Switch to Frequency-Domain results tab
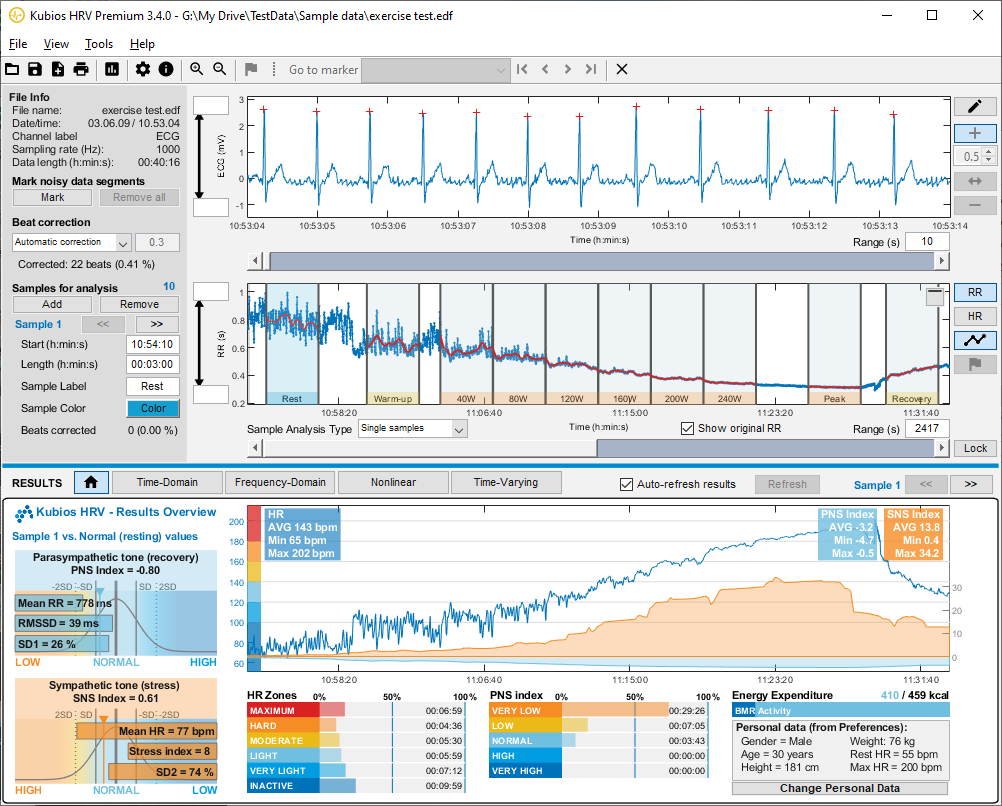1002x806 pixels. (x=281, y=483)
